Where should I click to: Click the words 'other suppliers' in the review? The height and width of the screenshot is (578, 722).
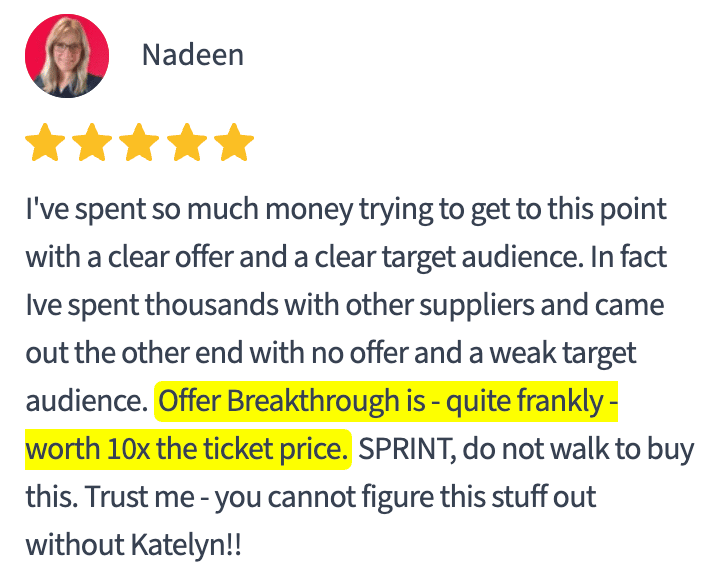click(x=440, y=305)
